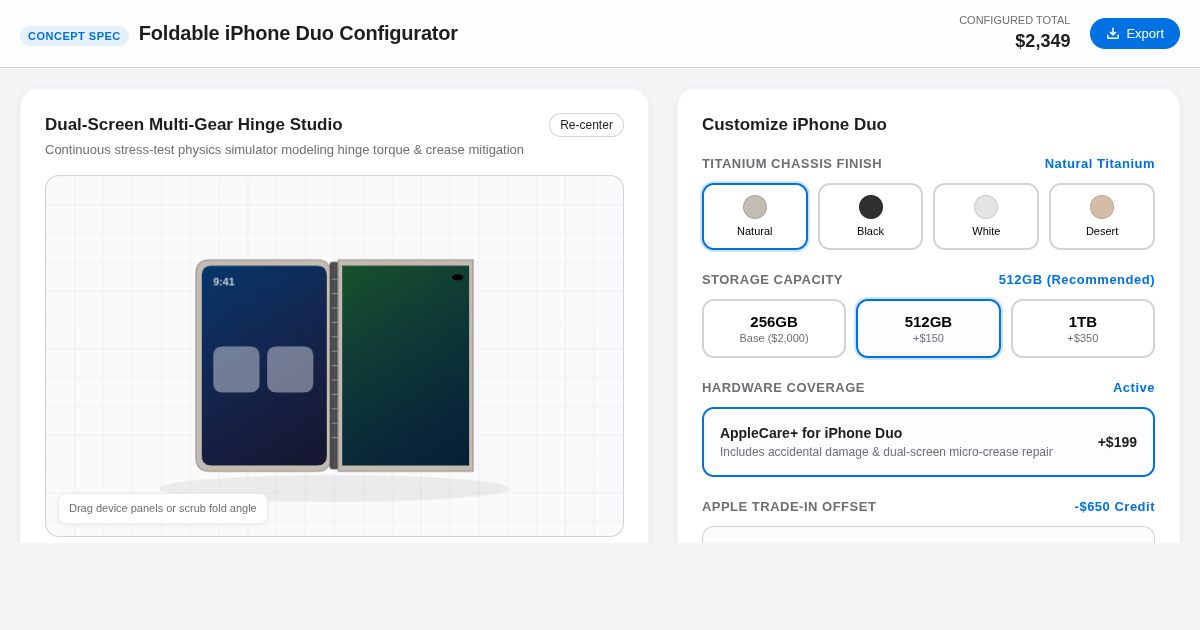Select 512GB storage option
Viewport: 1200px width, 630px height.
point(928,328)
